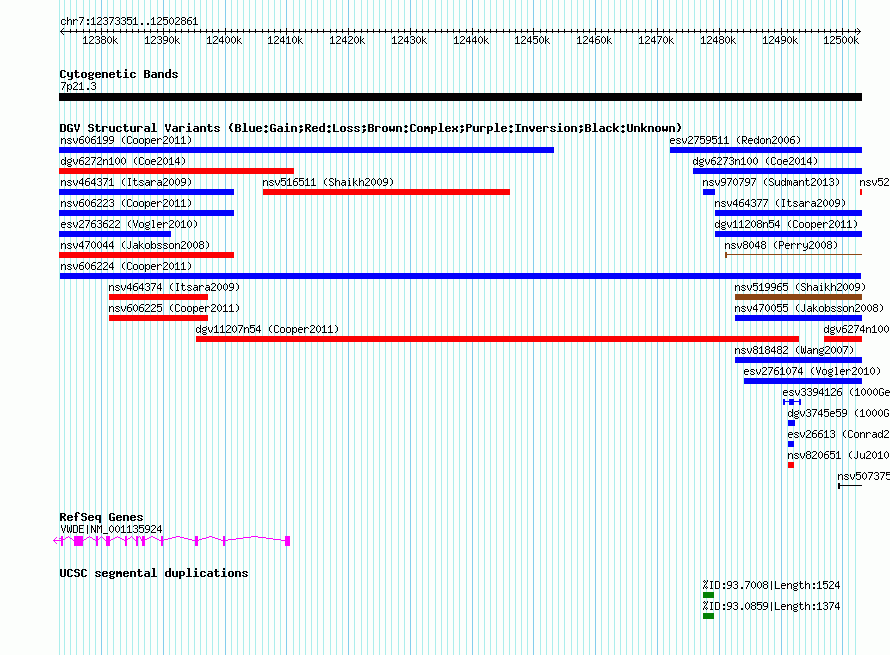This screenshot has width=890, height=655.
Task: Click the 12400k ruler tick label
Action: click(224, 40)
